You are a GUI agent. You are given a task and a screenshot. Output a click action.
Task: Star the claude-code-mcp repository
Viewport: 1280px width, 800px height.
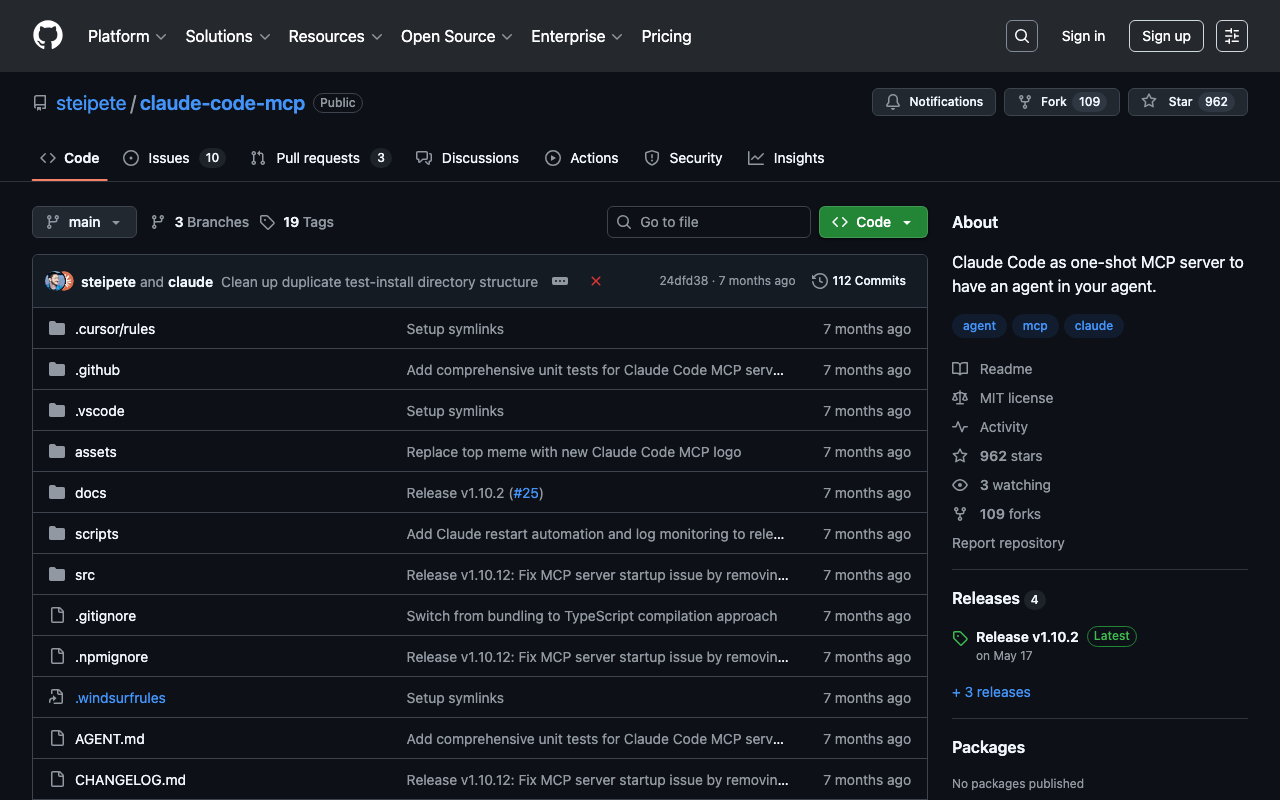pyautogui.click(x=1187, y=102)
